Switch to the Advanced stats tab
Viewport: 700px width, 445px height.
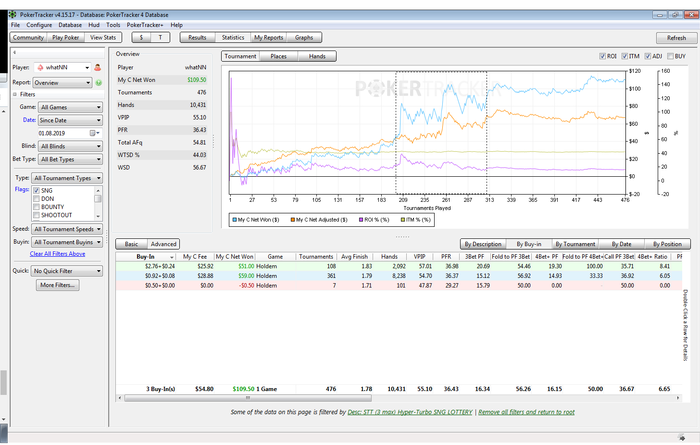coord(163,244)
